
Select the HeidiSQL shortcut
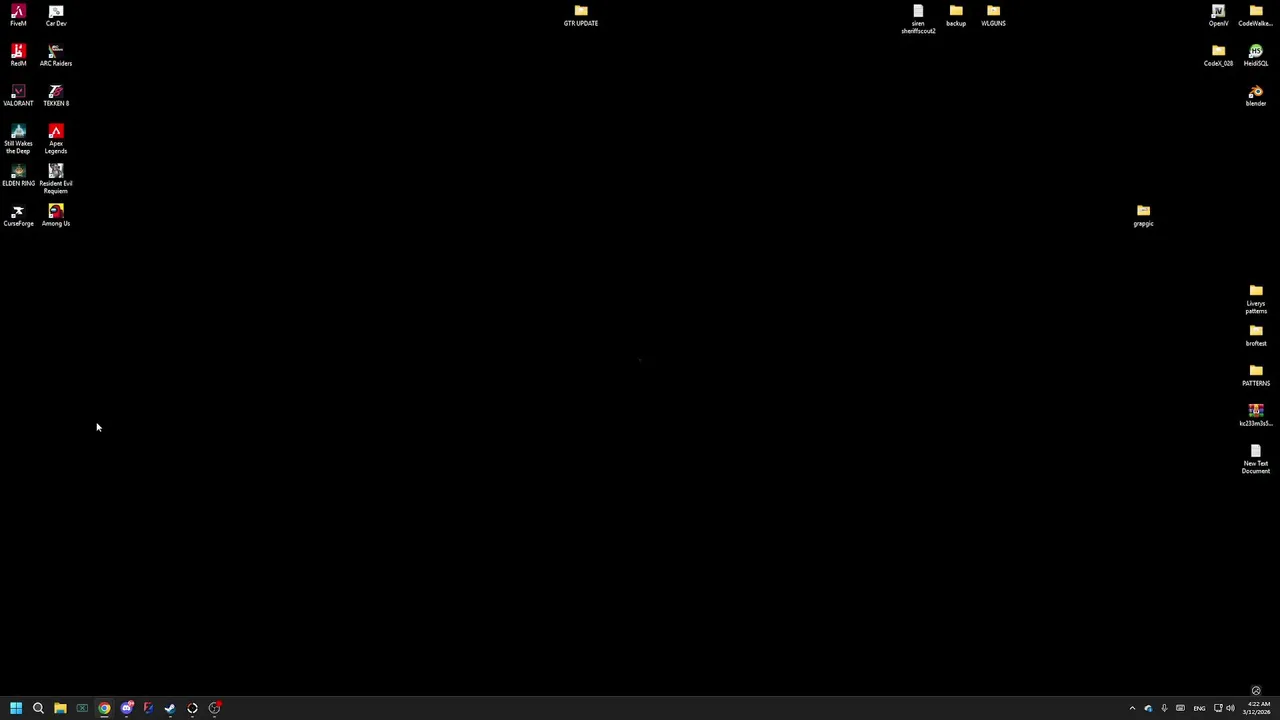(x=1256, y=55)
